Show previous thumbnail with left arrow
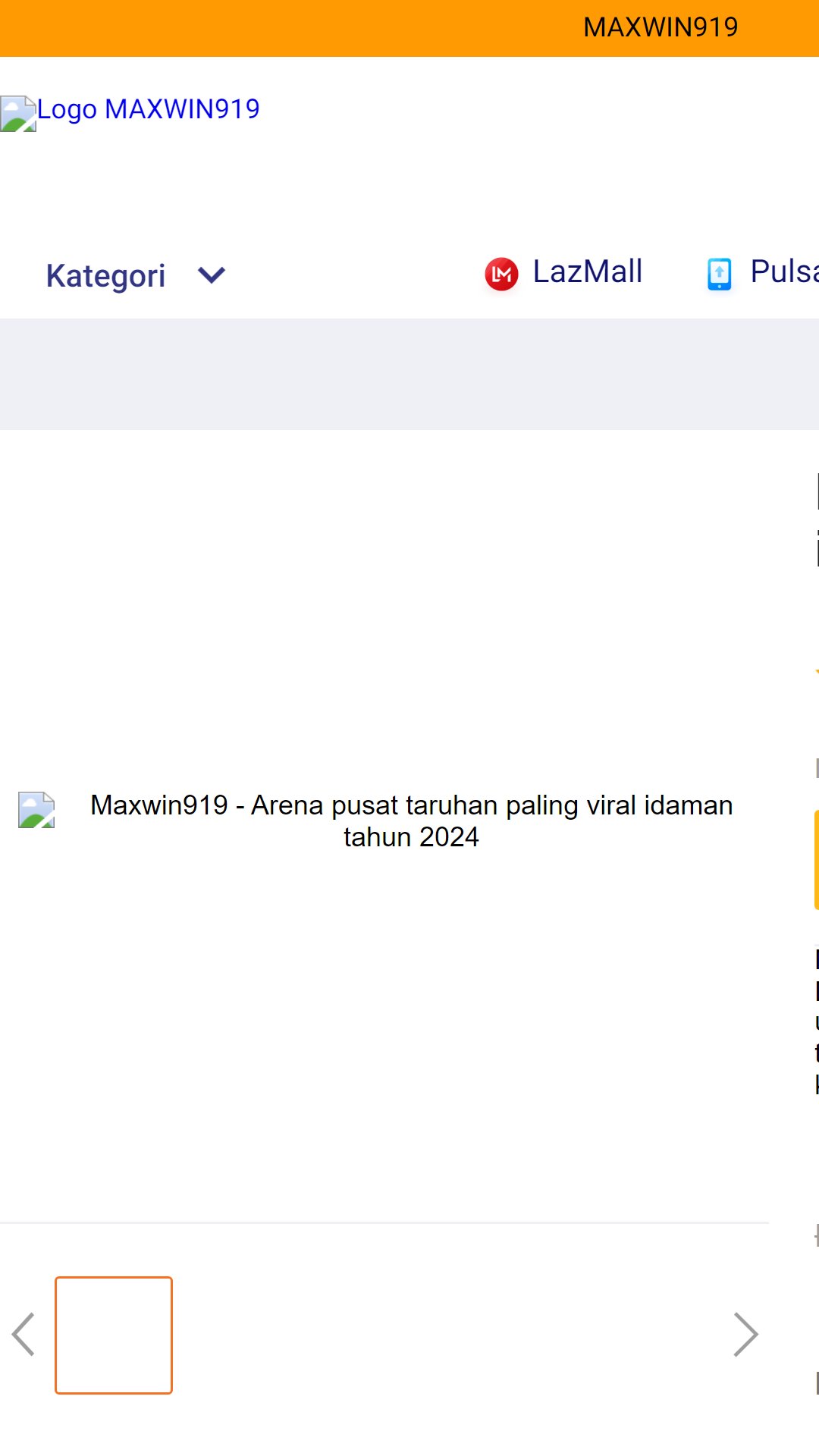This screenshot has height=1456, width=819. click(24, 1334)
